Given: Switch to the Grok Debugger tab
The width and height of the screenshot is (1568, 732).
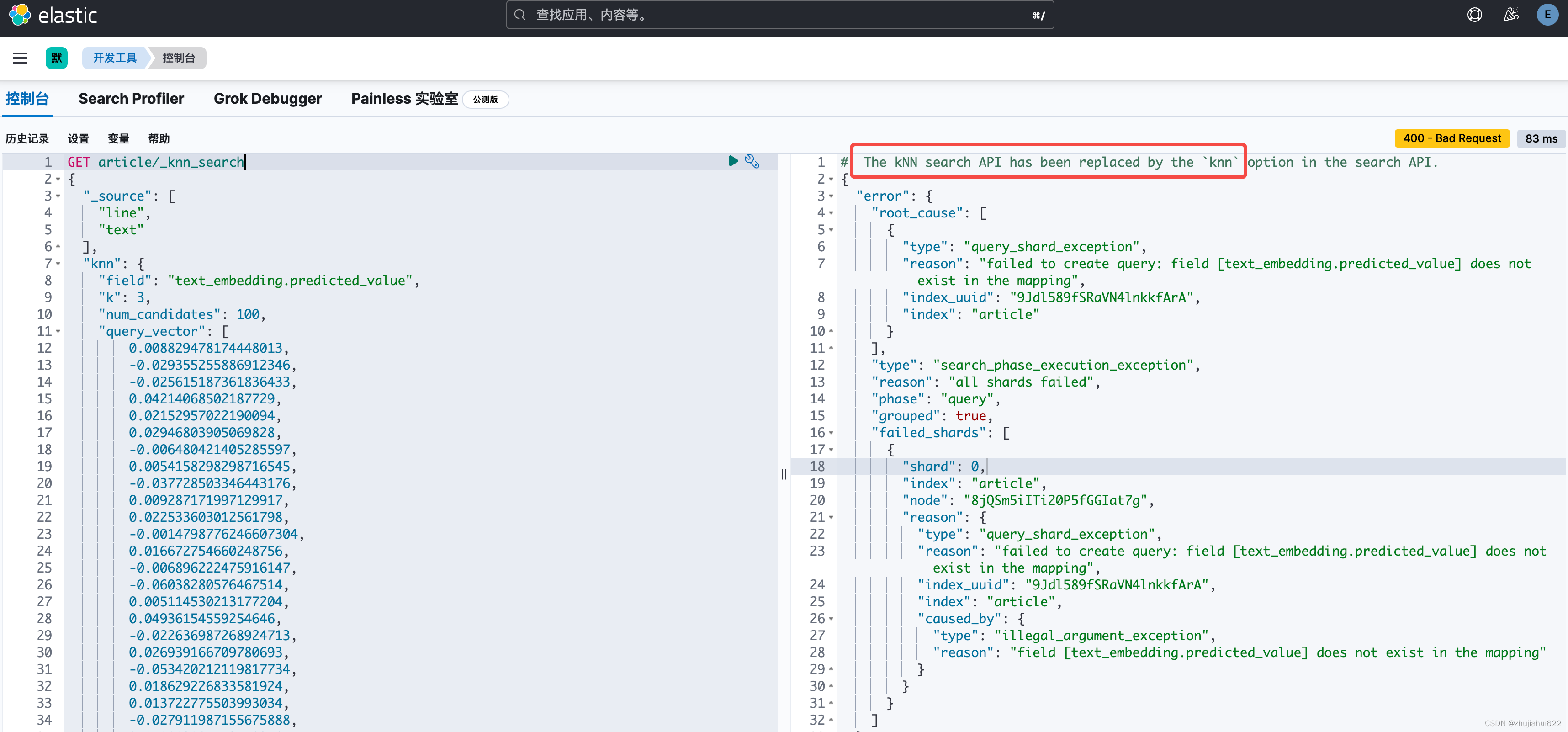Looking at the screenshot, I should 267,99.
